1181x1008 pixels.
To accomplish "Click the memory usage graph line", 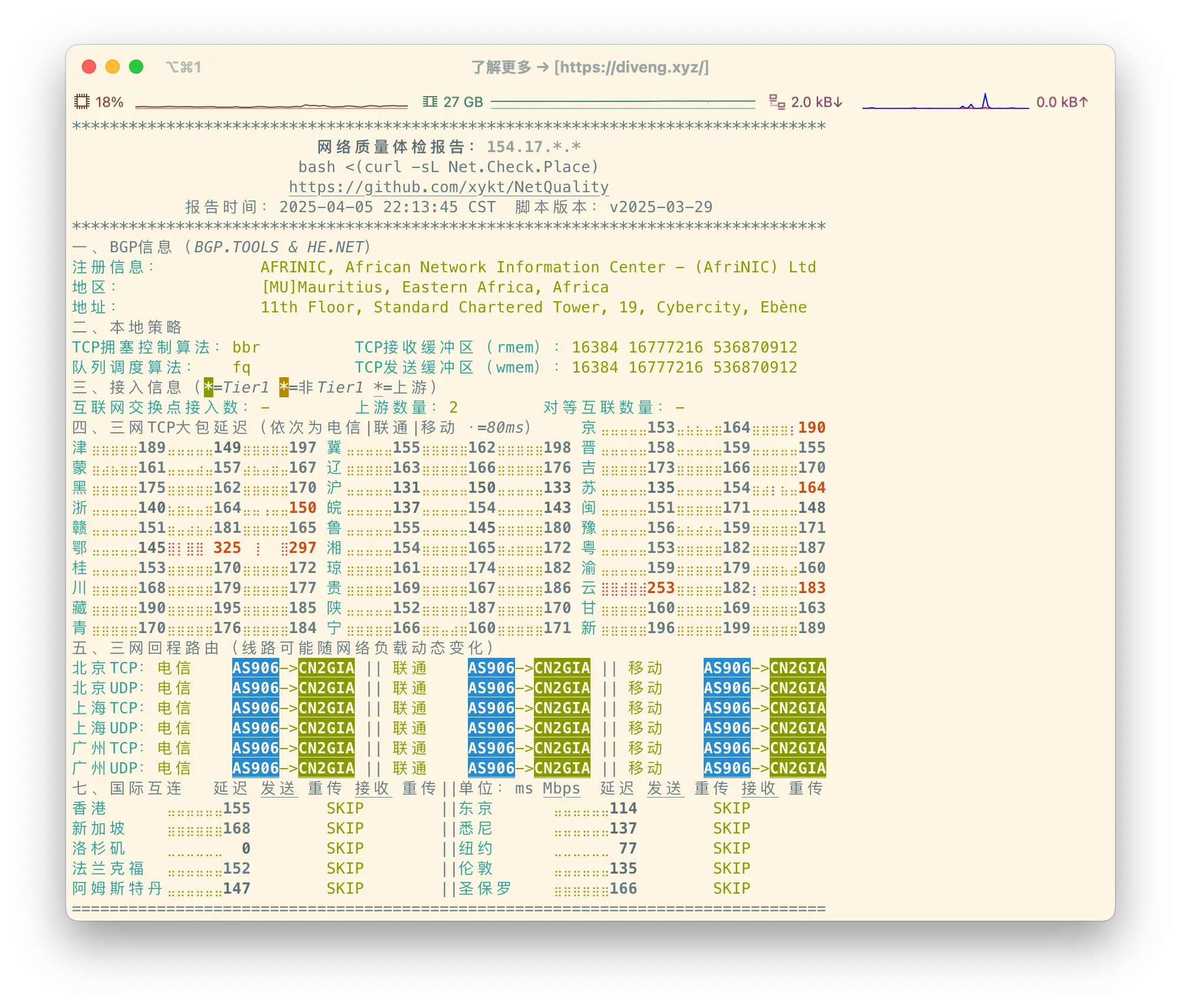I will pos(623,103).
